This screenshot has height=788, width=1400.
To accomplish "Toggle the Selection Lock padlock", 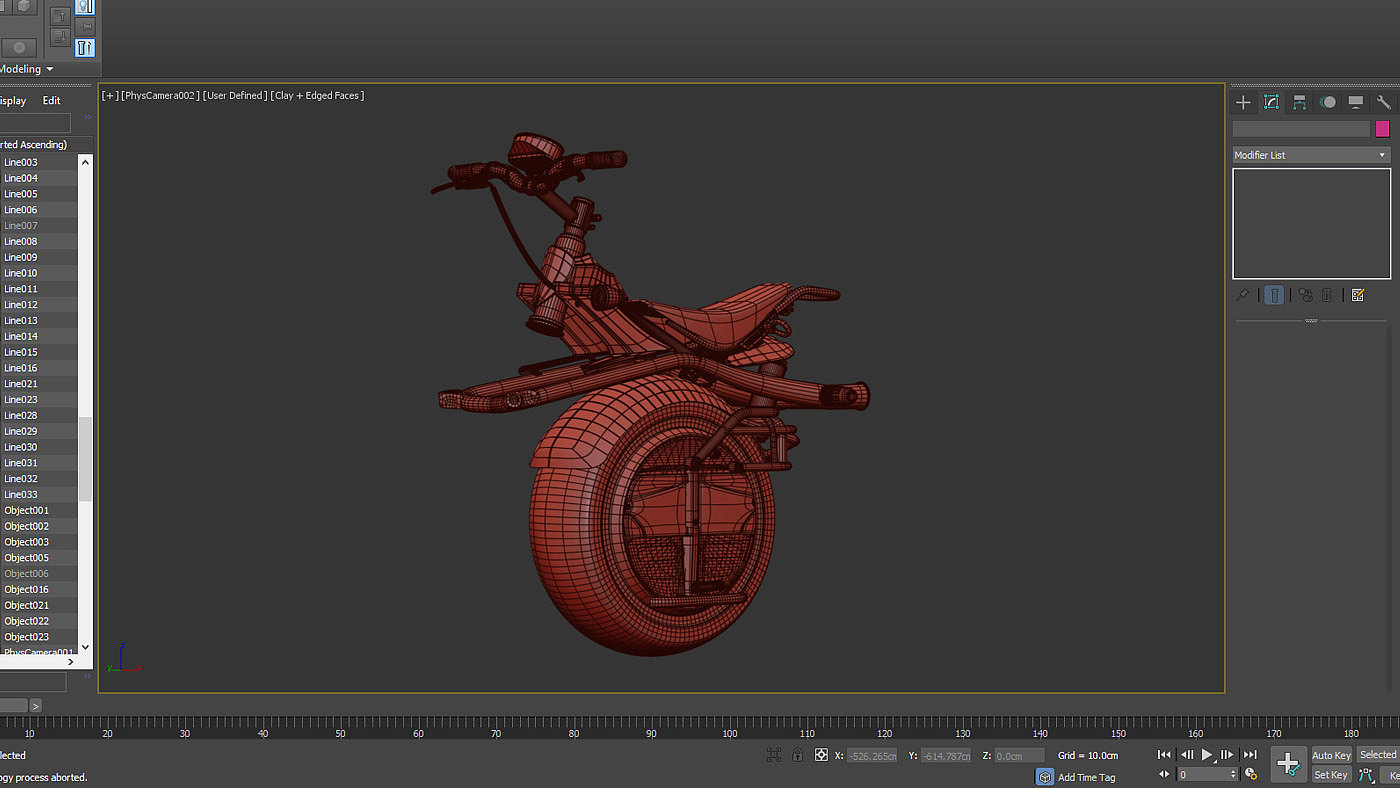I will tap(797, 755).
